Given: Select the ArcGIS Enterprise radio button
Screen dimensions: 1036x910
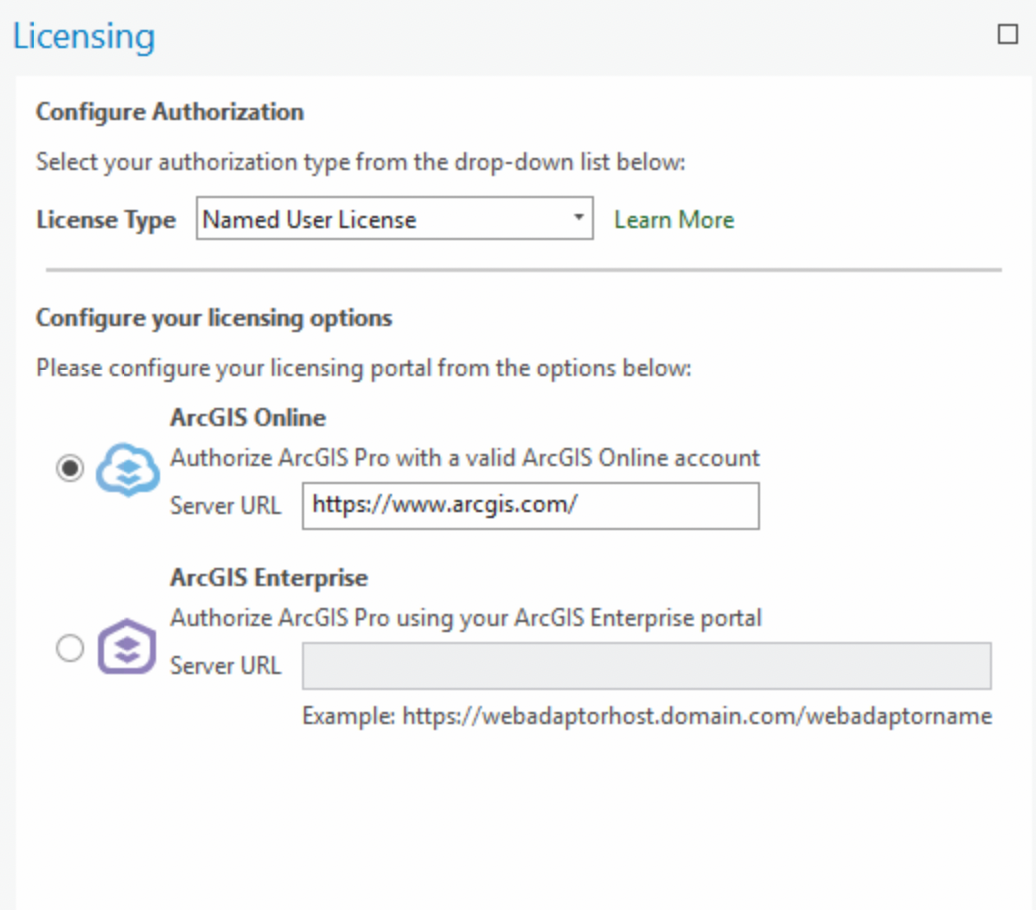Looking at the screenshot, I should 70,648.
